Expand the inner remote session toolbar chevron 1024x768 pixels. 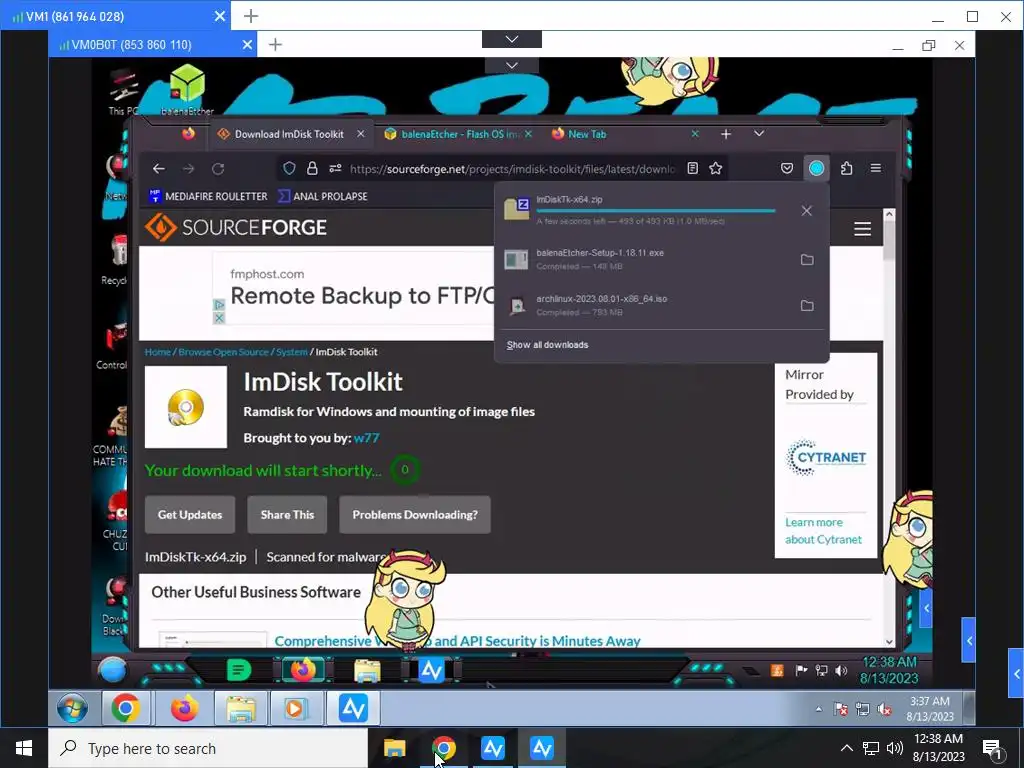512,65
